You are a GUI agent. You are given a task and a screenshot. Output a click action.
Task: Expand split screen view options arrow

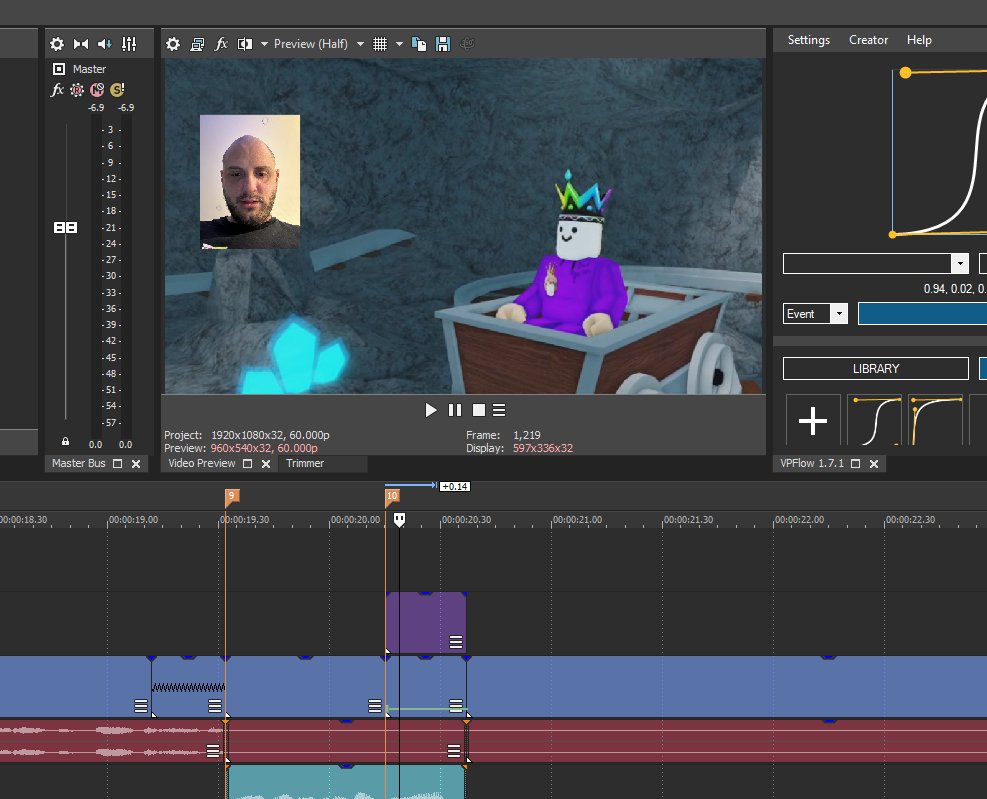pyautogui.click(x=264, y=43)
